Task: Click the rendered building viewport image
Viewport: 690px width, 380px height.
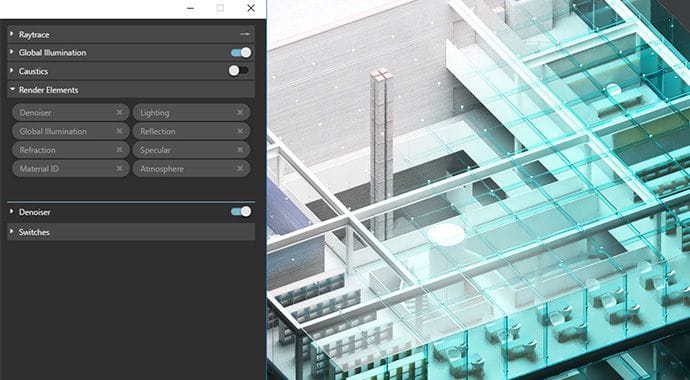Action: 478,190
